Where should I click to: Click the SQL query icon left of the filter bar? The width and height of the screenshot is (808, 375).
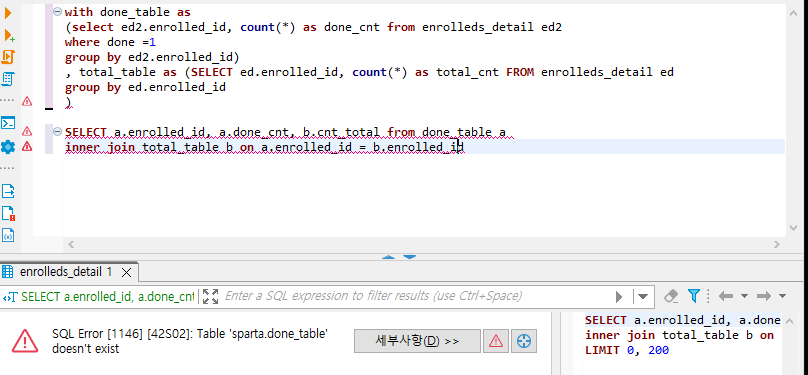coord(10,297)
